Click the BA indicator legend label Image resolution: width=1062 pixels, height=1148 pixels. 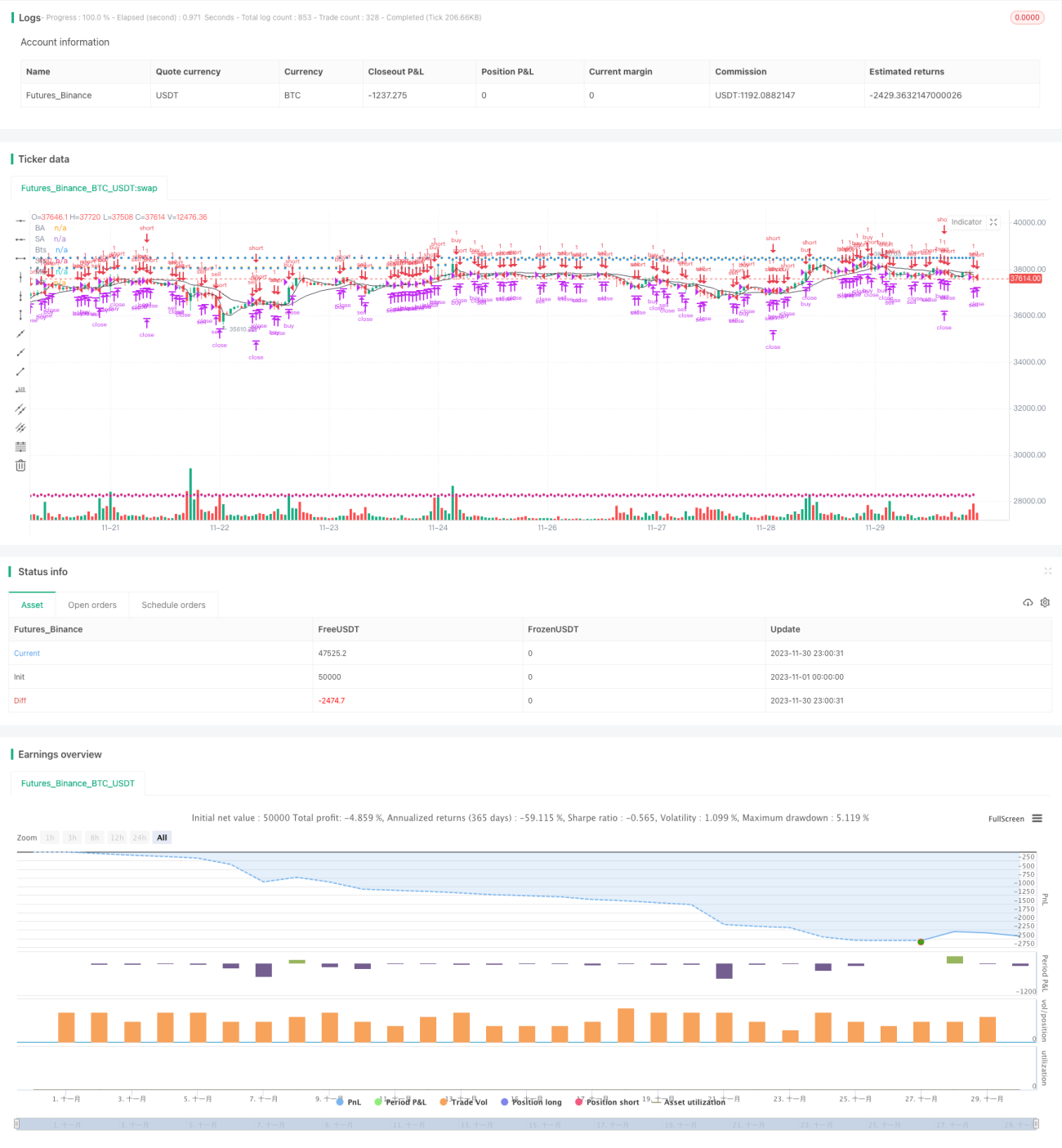(40, 228)
